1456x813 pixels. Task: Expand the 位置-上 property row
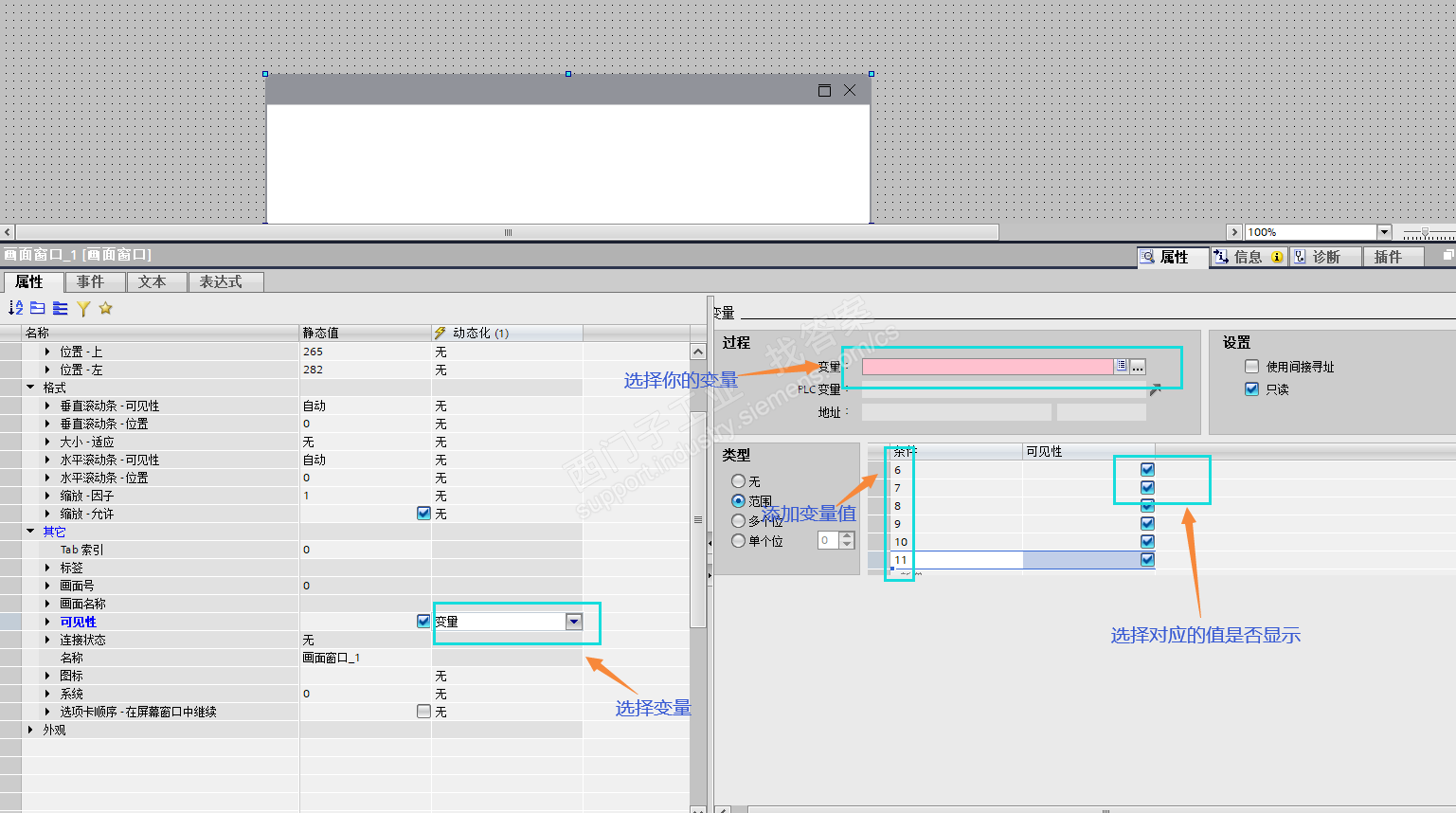pyautogui.click(x=47, y=352)
